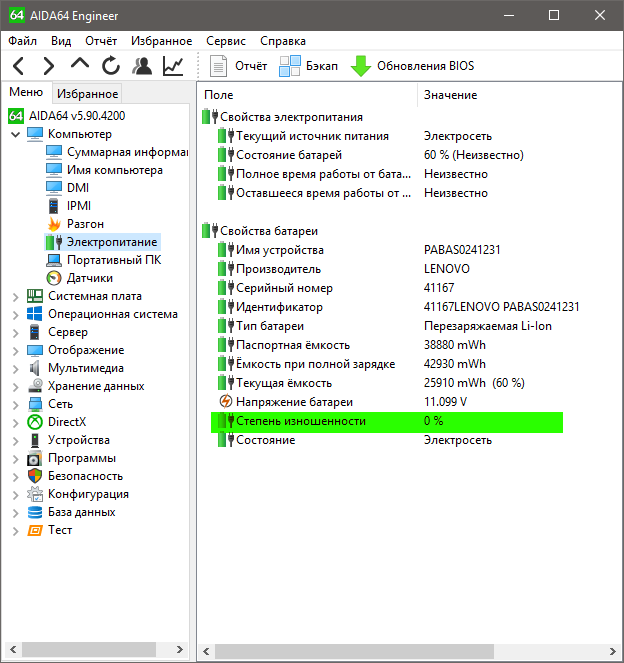Screen dimensions: 624x663
Task: Expand the Системная плата node
Action: pyautogui.click(x=16, y=297)
